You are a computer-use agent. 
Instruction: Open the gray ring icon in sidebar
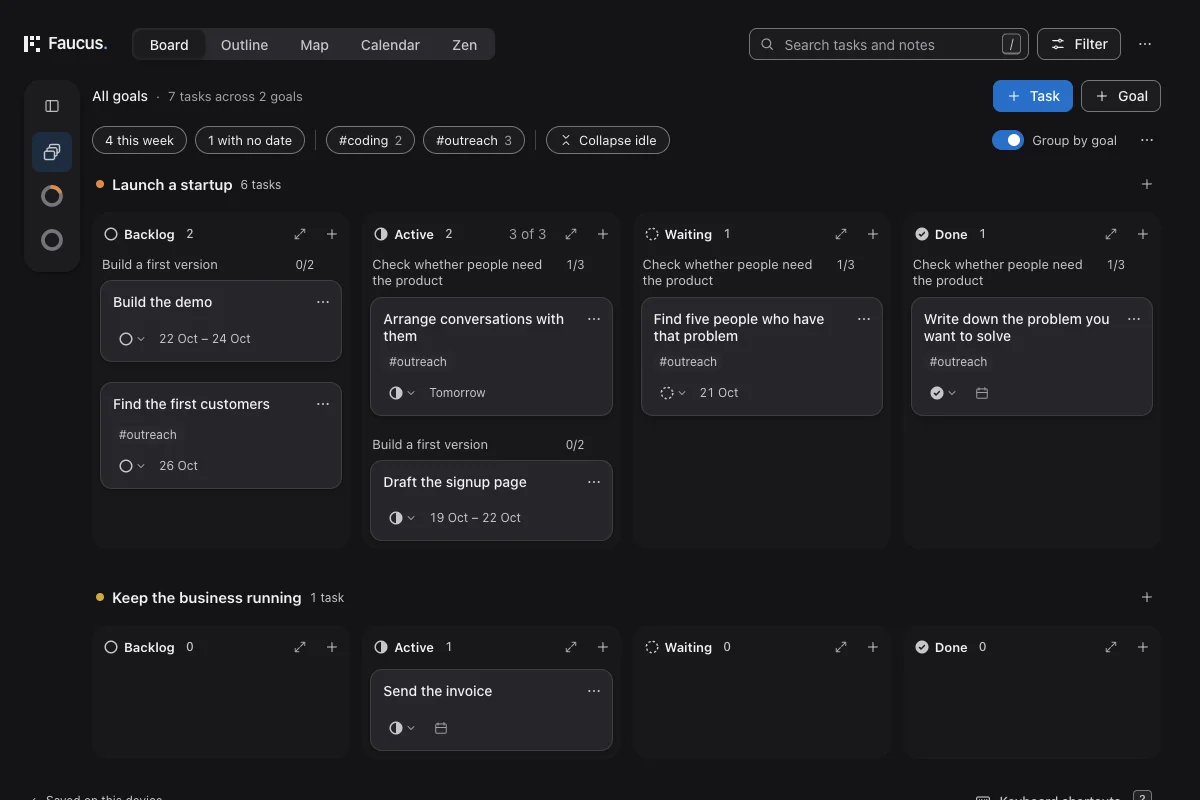52,240
